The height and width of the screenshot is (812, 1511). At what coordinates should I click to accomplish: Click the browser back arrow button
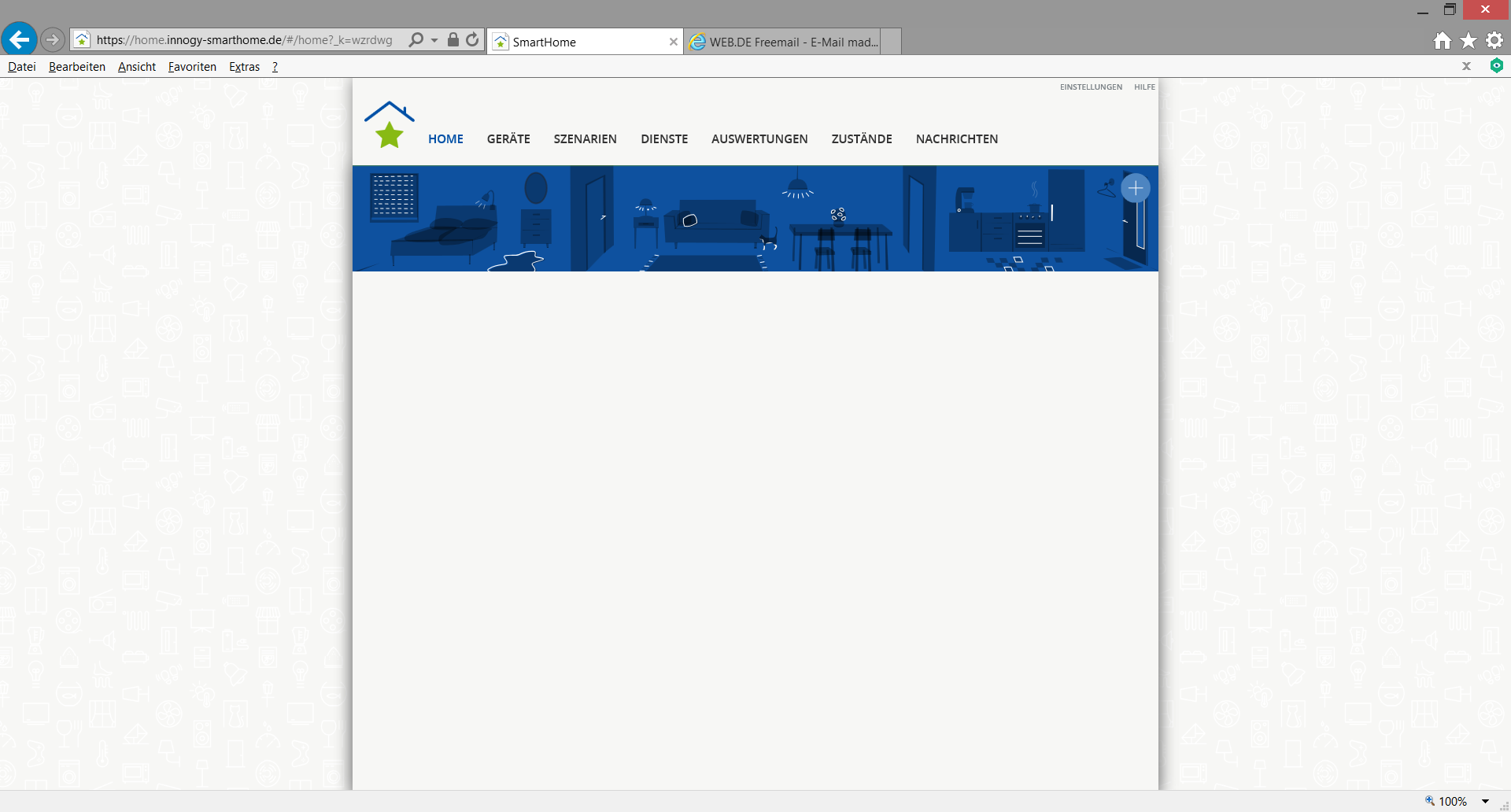point(19,39)
